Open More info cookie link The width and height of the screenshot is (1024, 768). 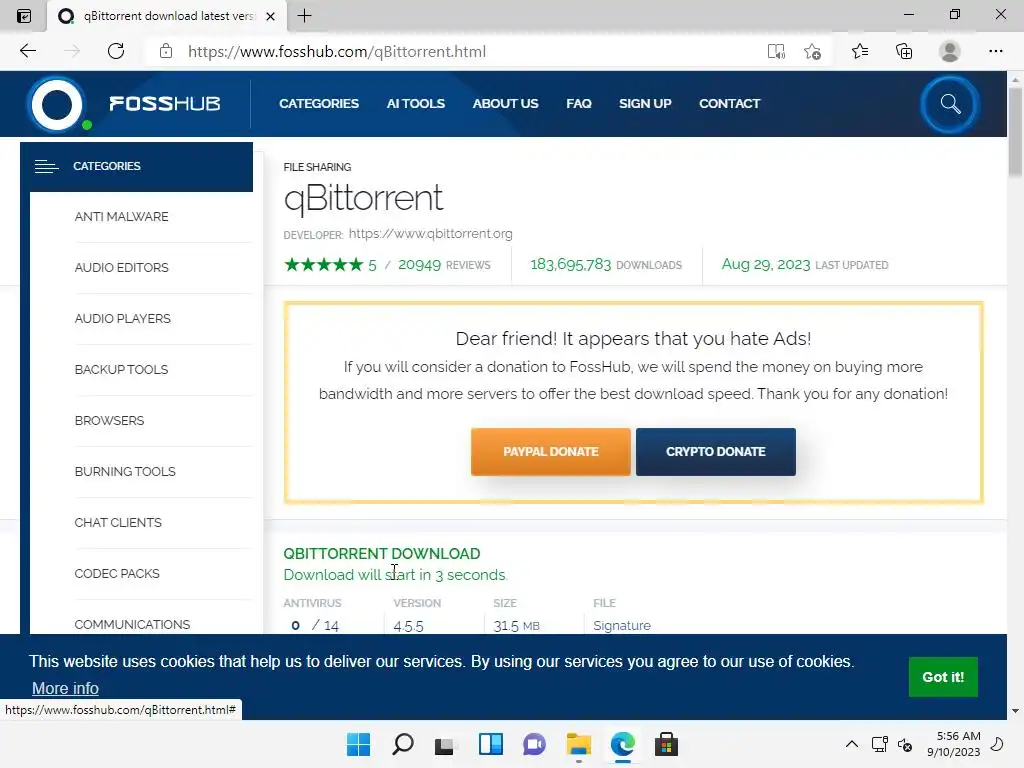click(65, 688)
